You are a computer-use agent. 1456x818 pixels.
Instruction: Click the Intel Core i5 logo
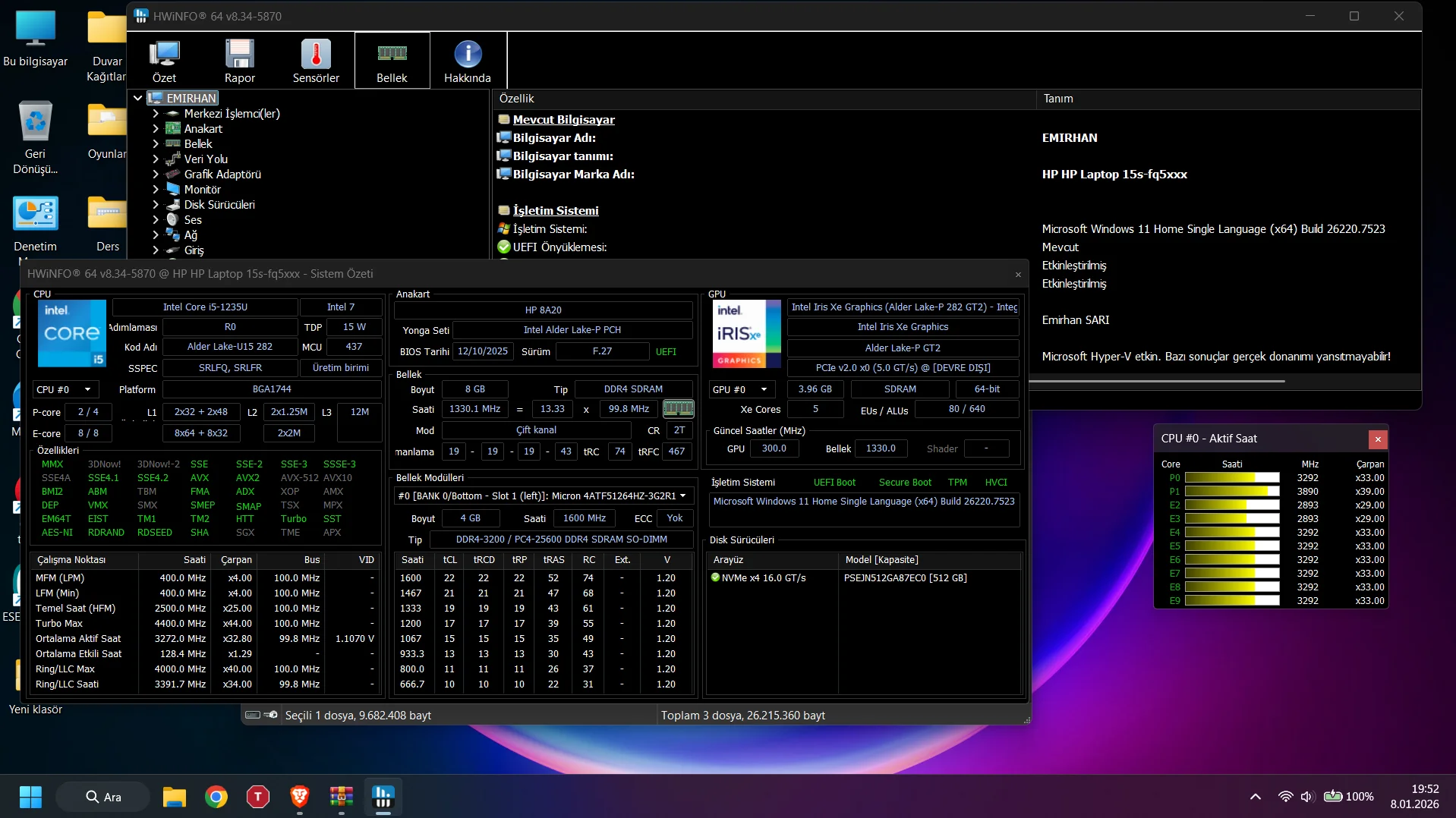72,333
